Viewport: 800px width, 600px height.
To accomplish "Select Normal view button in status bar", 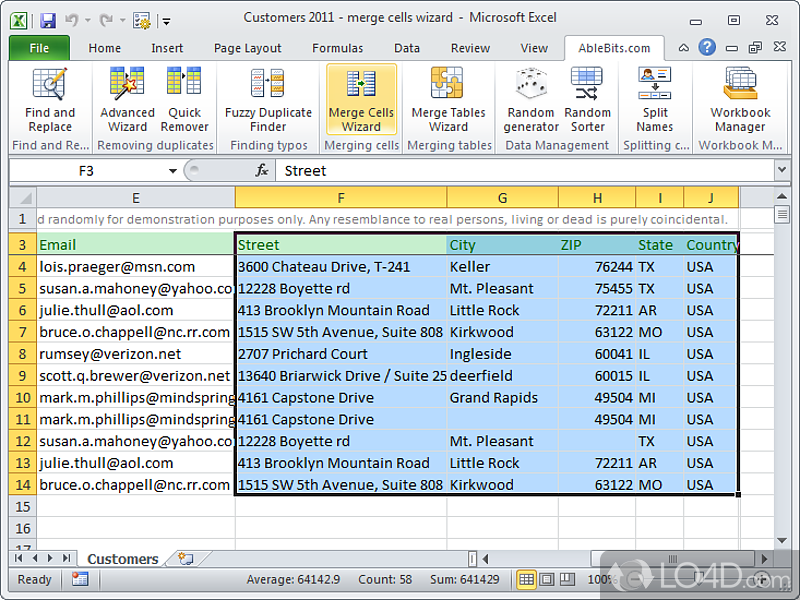I will point(526,580).
